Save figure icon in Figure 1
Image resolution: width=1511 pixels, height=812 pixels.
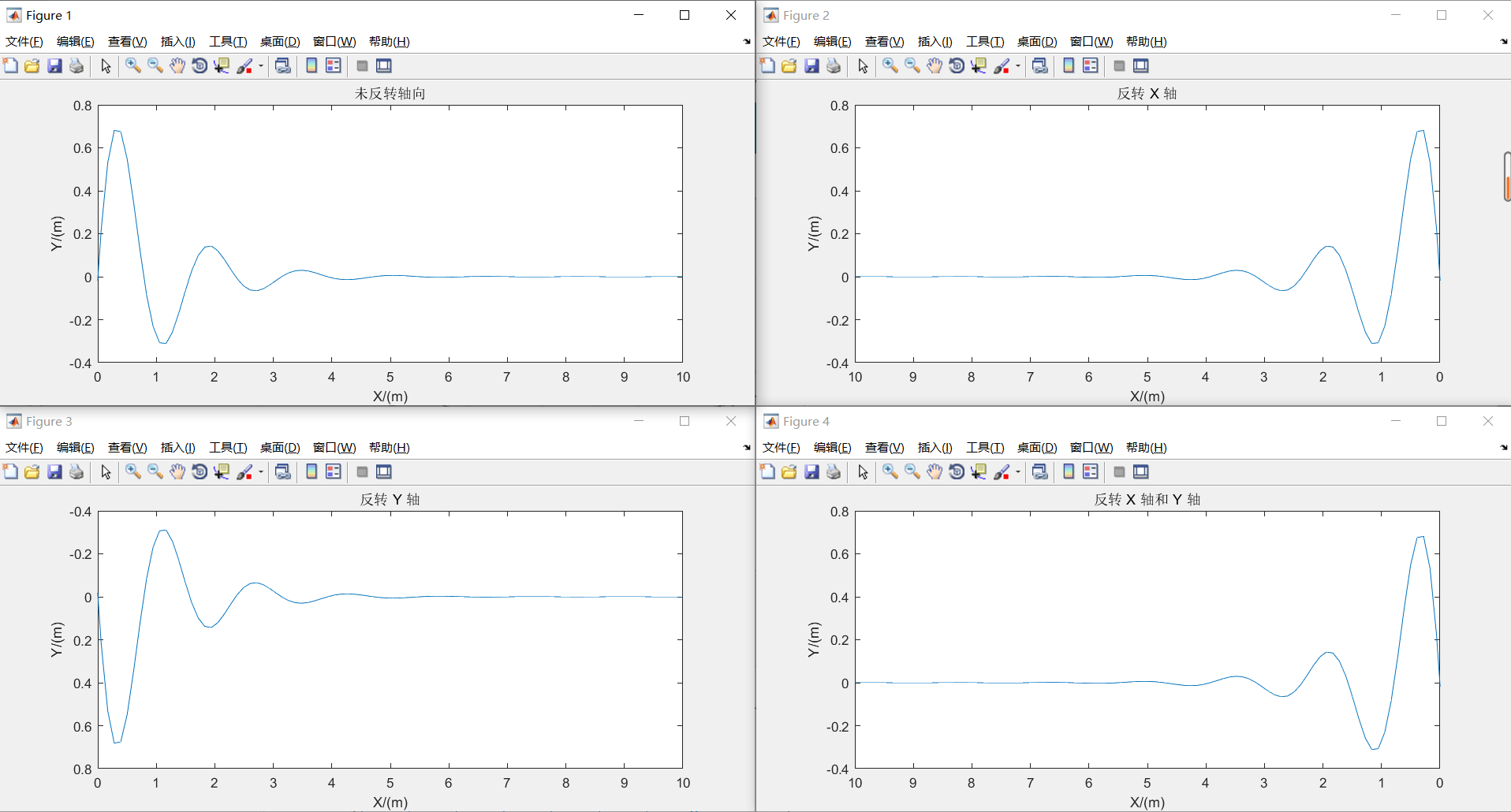(54, 65)
